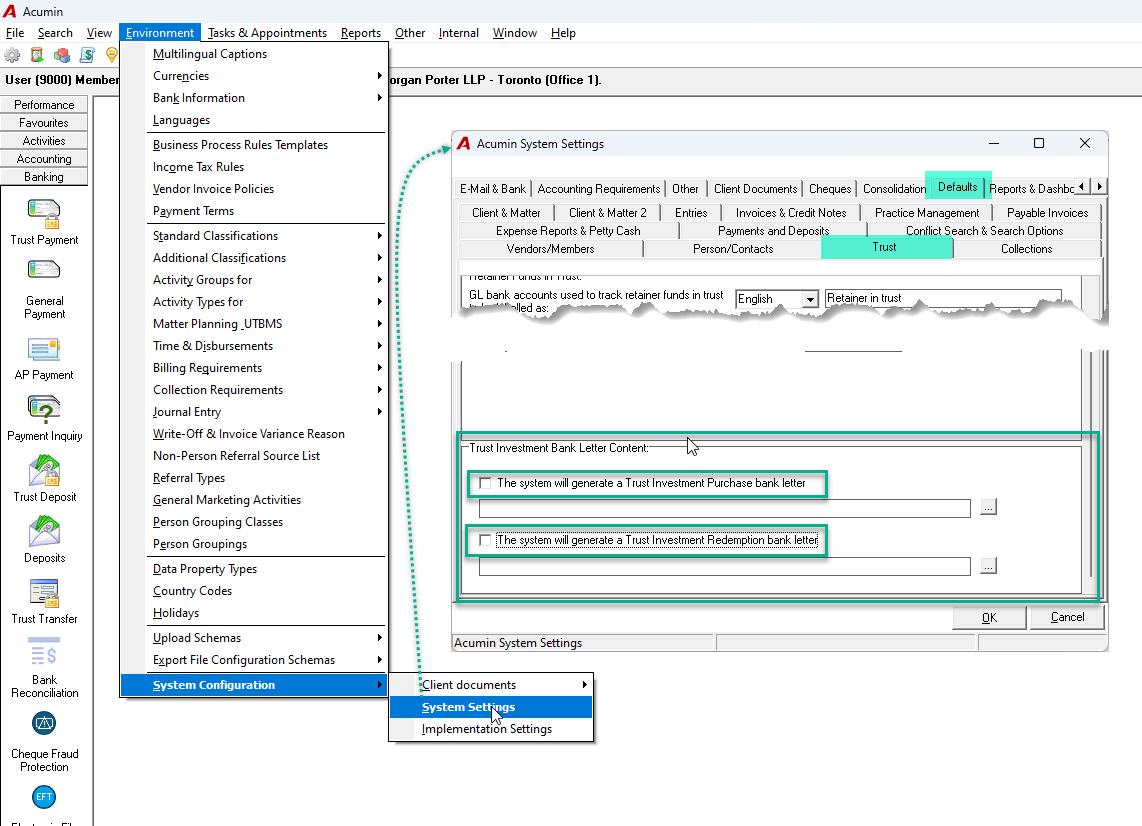Open the Trust Deposit sidebar icon
This screenshot has width=1142, height=826.
44,471
